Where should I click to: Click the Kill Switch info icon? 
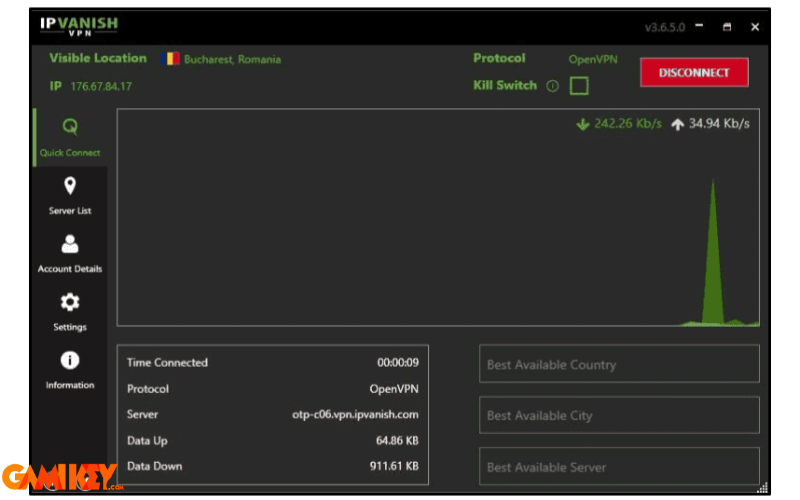click(552, 86)
